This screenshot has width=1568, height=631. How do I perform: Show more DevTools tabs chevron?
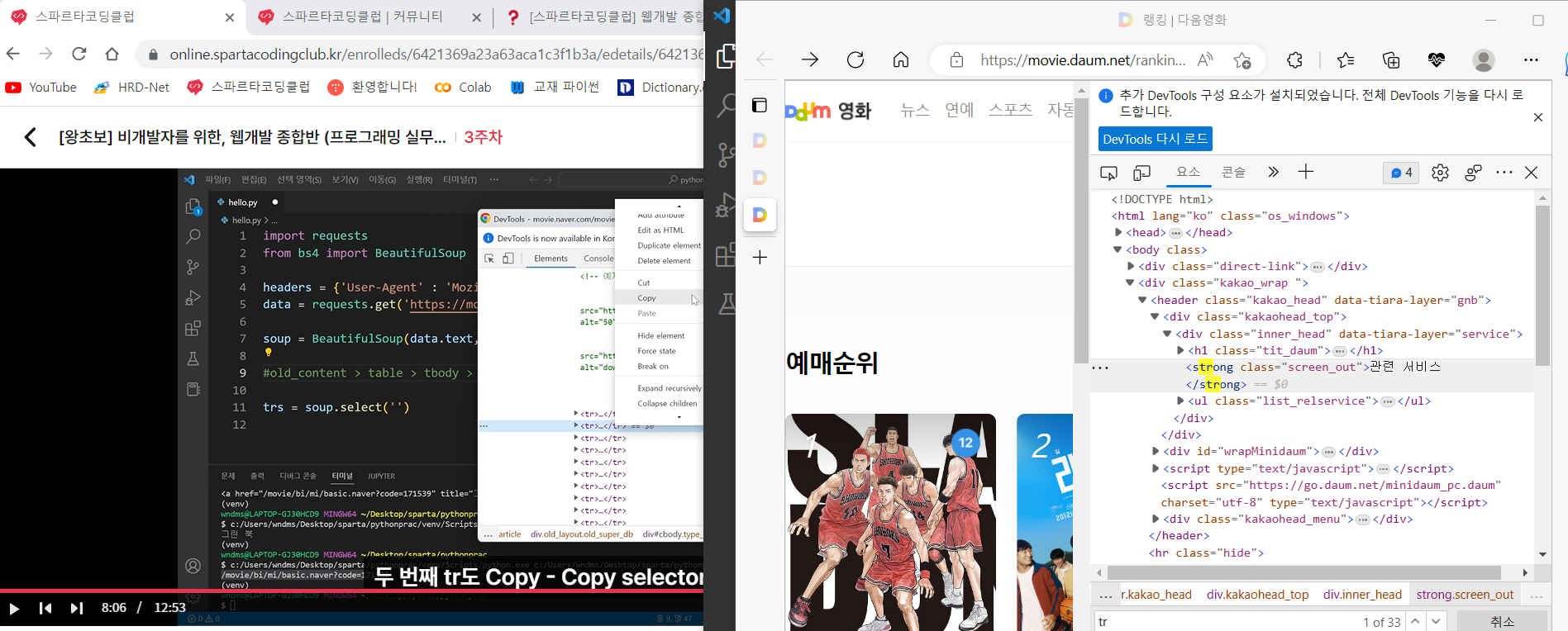tap(1273, 172)
